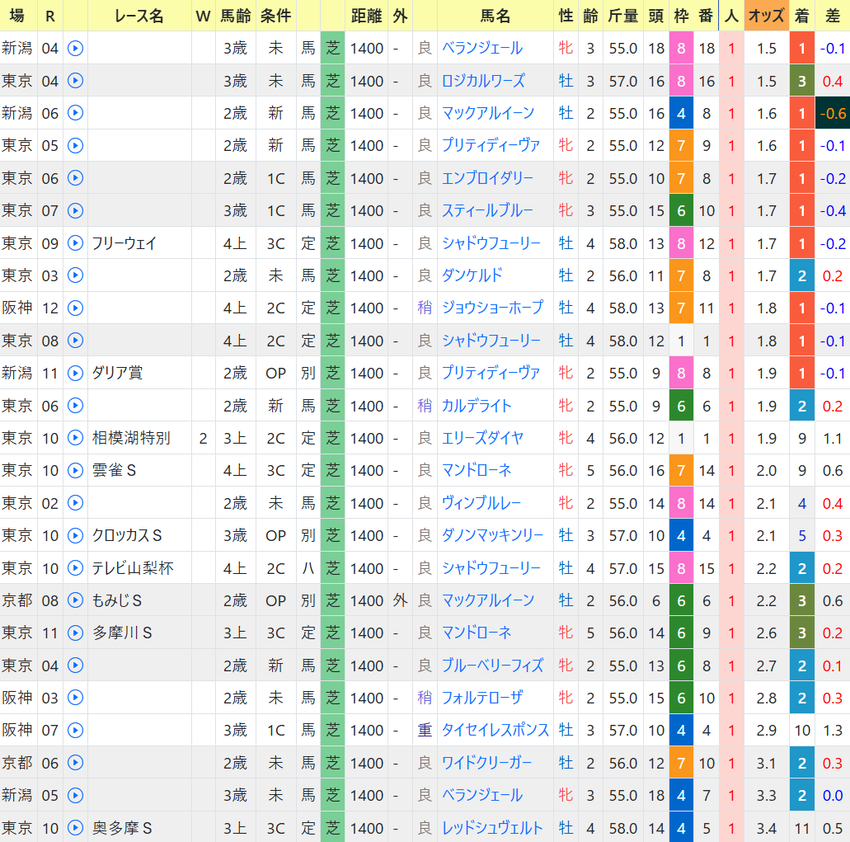Click play icon for ジョウショーホープ row
Screen dimensions: 850x842
pyautogui.click(x=75, y=308)
